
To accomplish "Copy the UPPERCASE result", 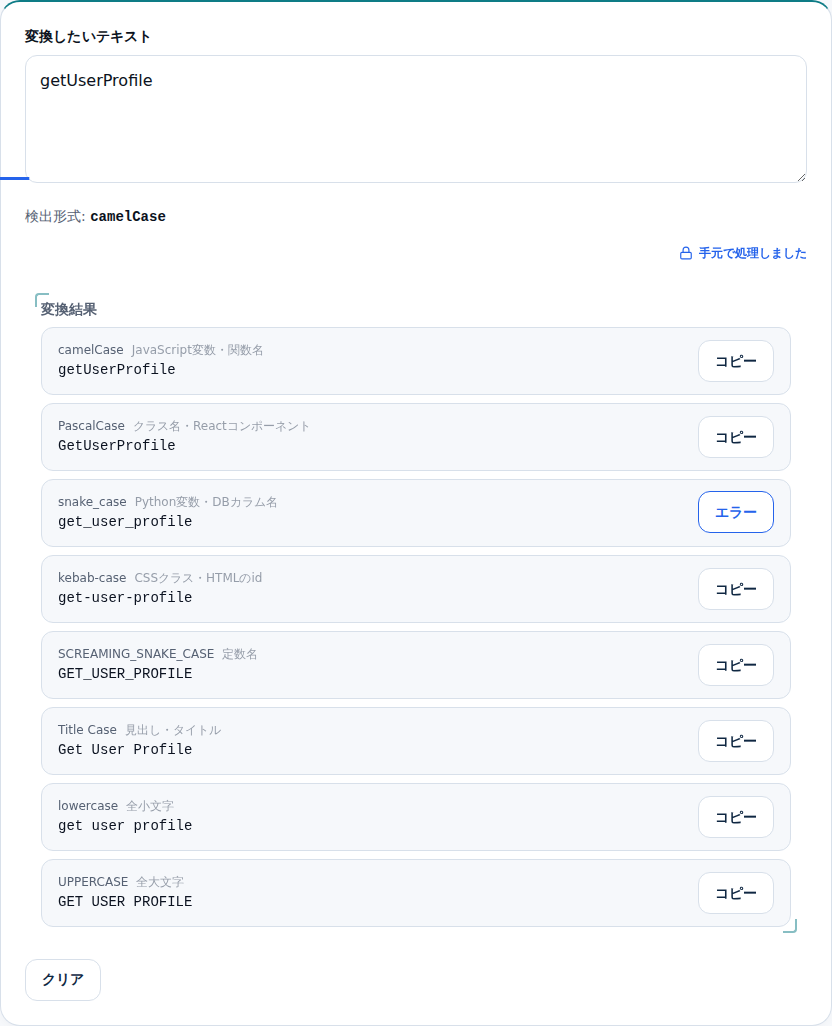I will click(x=736, y=893).
